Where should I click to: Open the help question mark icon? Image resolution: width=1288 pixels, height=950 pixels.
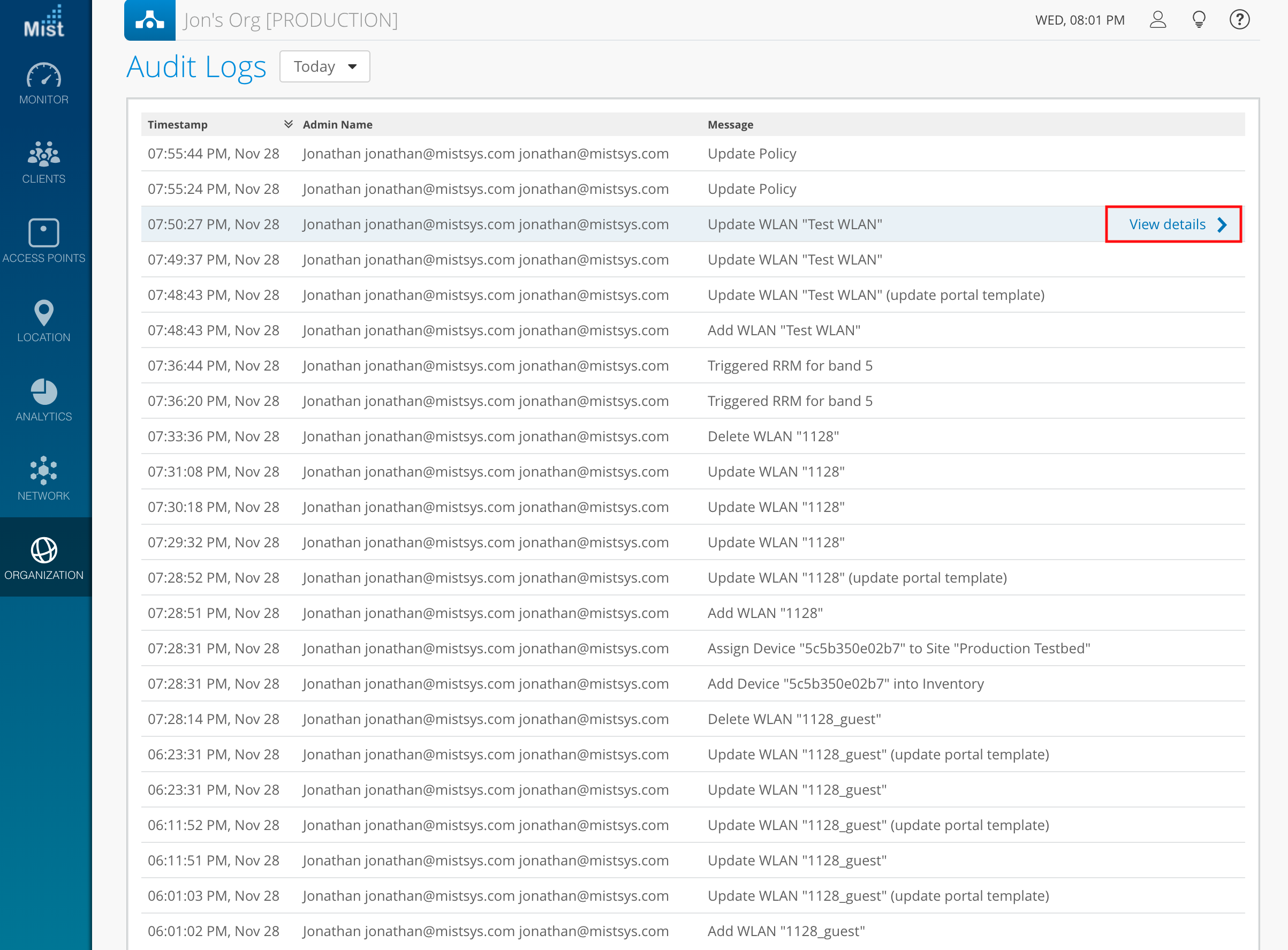click(1239, 20)
